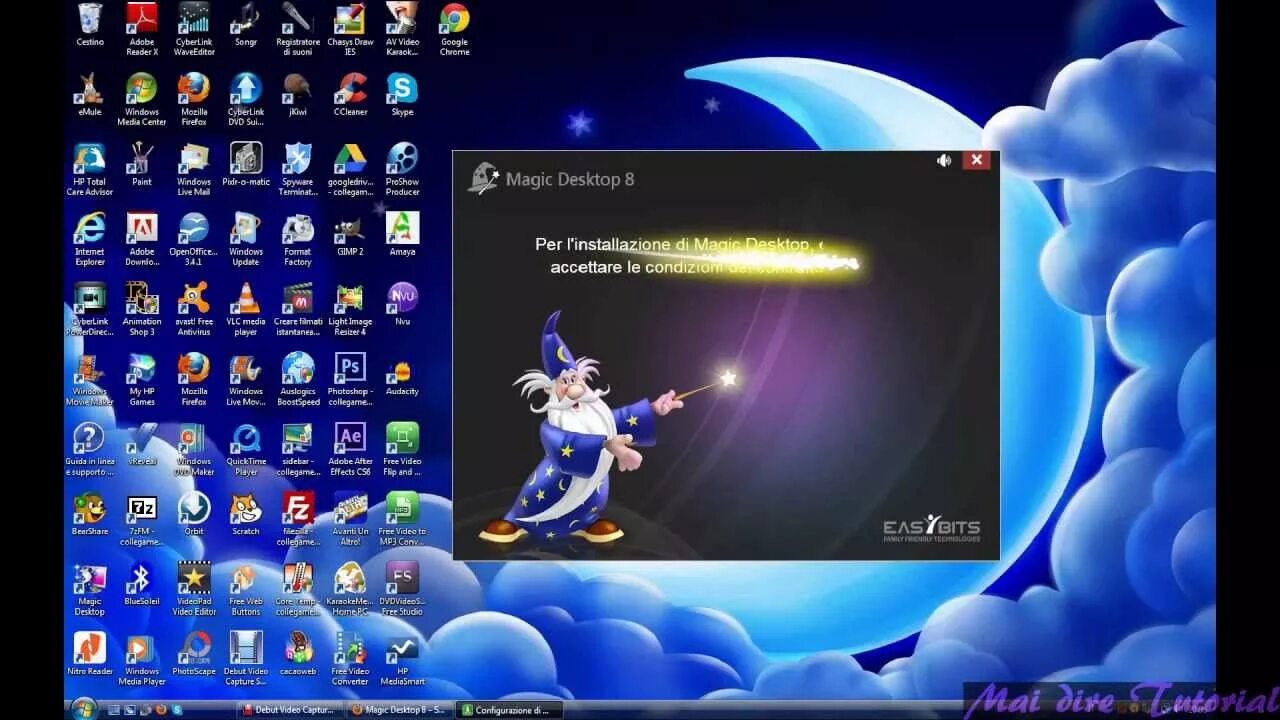
Task: Select the Magic Desktop shortcut icon
Action: (x=90, y=588)
